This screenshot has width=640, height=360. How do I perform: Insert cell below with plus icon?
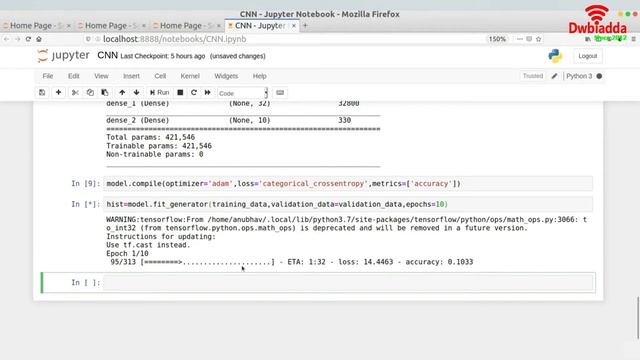pyautogui.click(x=58, y=93)
